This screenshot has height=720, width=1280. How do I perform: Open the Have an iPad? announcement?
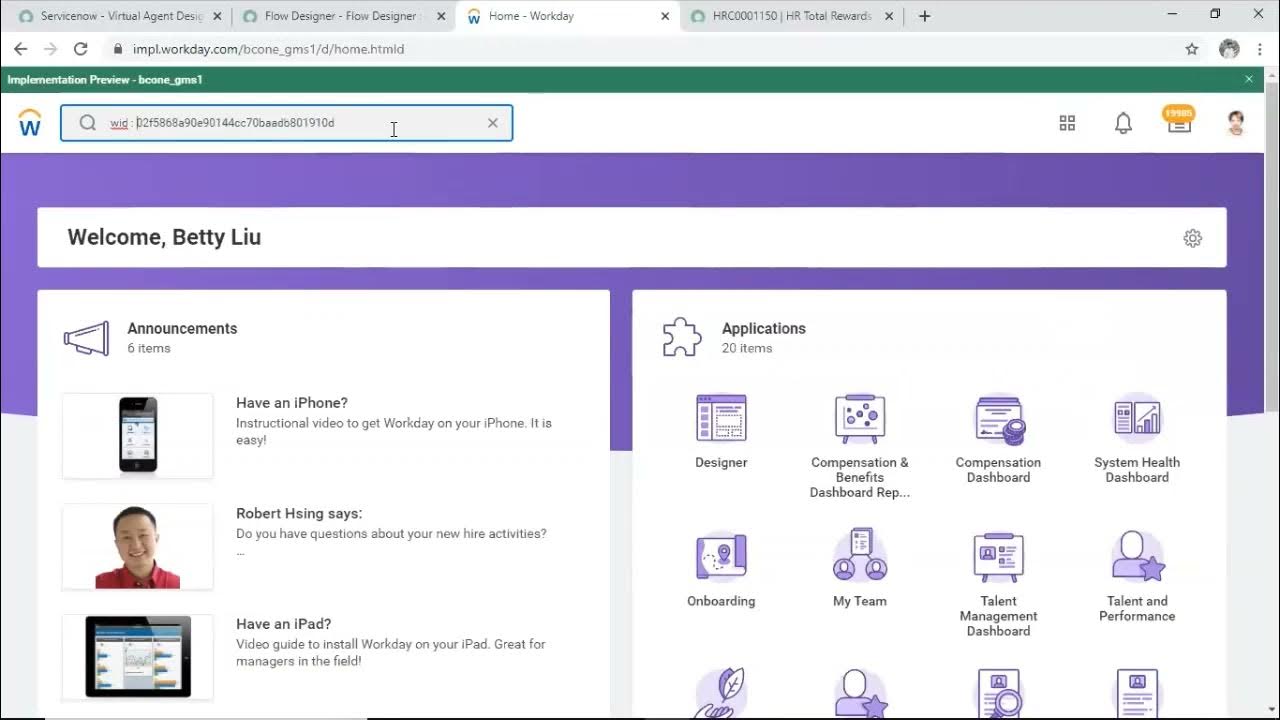(283, 624)
